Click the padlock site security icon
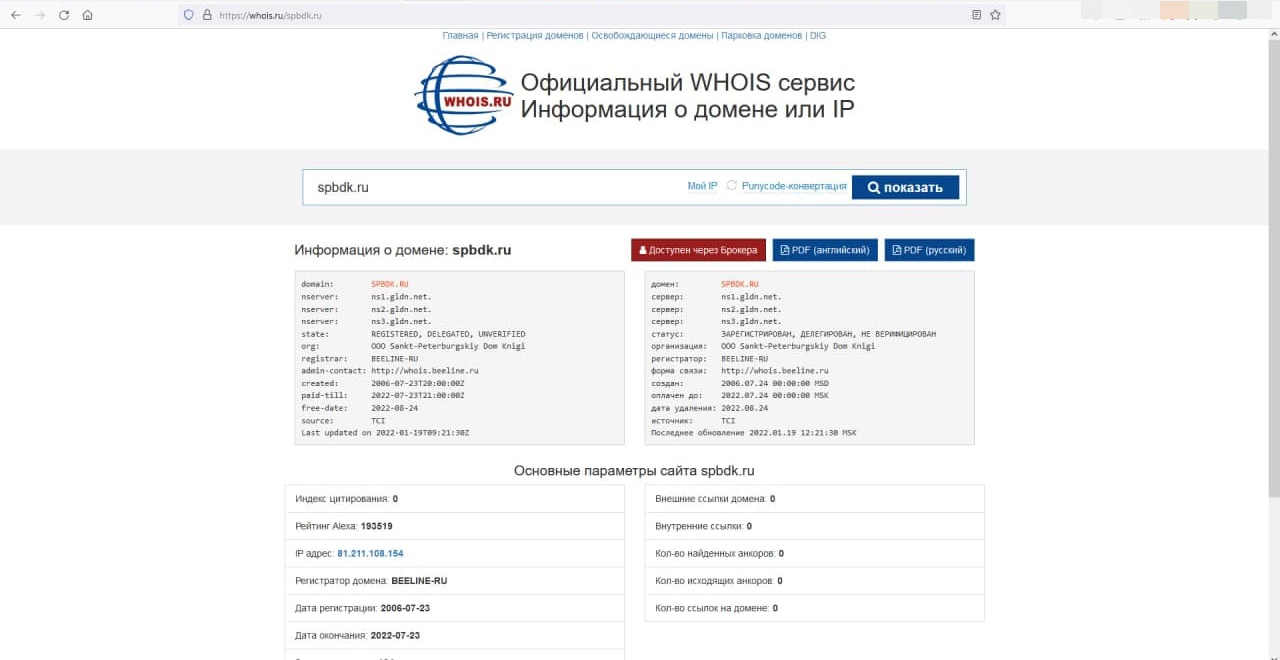Viewport: 1280px width, 660px height. [208, 15]
